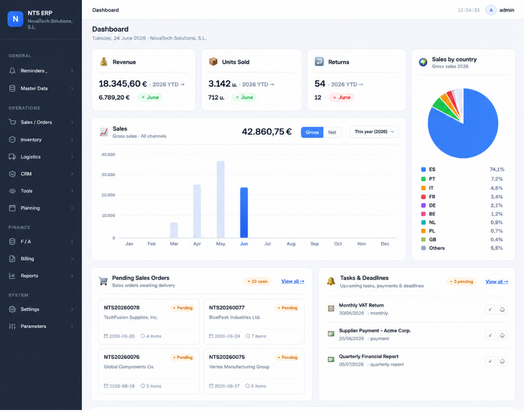The height and width of the screenshot is (411, 524).
Task: Click the globe icon in Sales by country
Action: (x=423, y=62)
